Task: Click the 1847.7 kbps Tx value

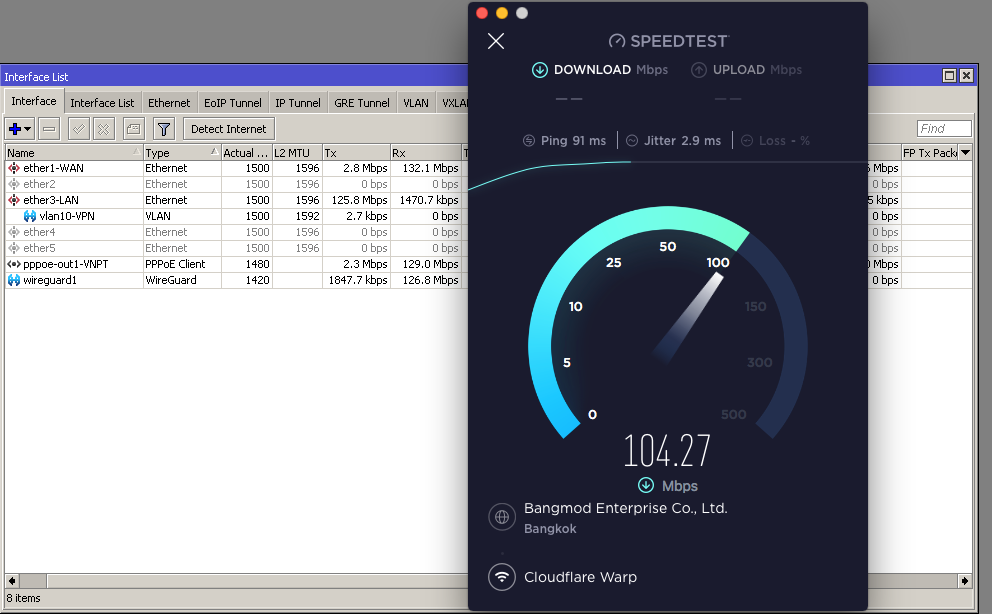Action: pyautogui.click(x=358, y=280)
